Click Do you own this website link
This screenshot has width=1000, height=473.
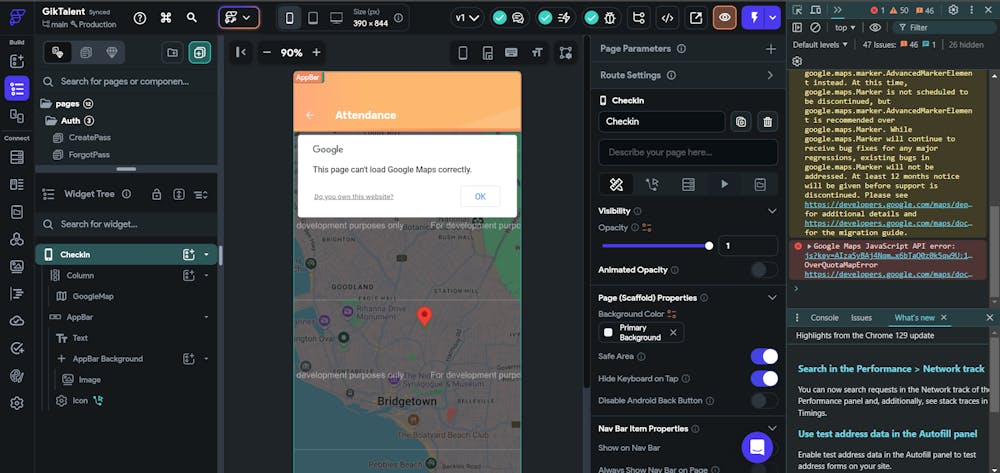pos(354,196)
